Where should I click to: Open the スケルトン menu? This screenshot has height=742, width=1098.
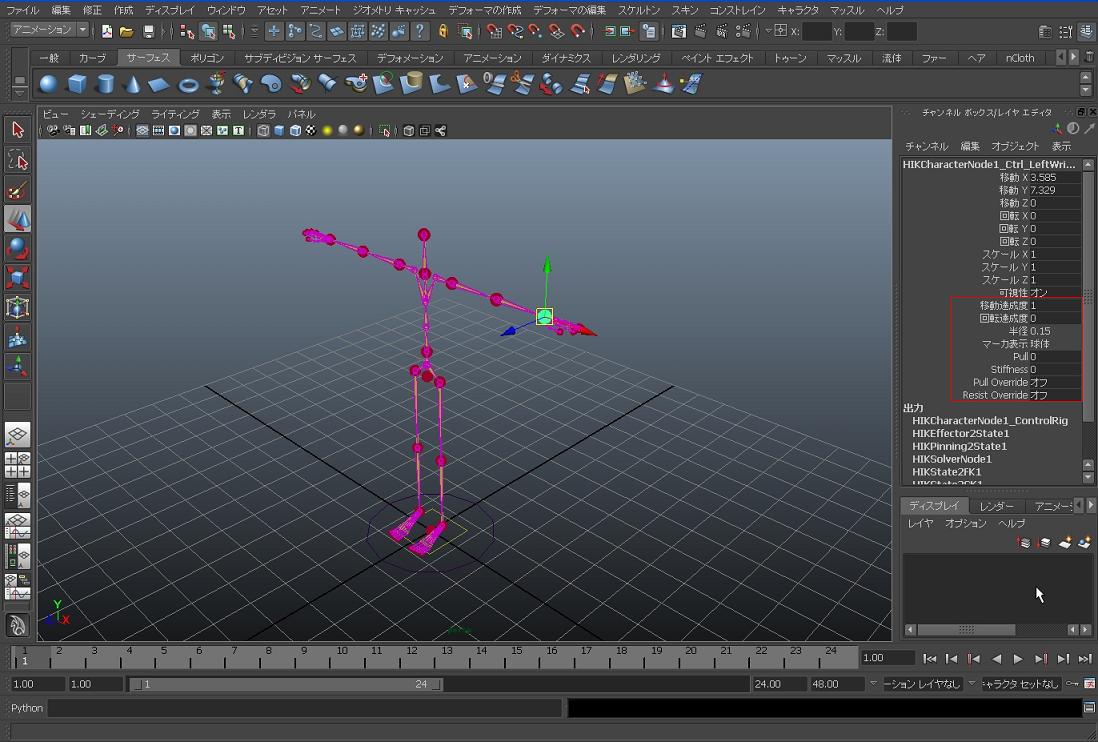click(x=639, y=10)
